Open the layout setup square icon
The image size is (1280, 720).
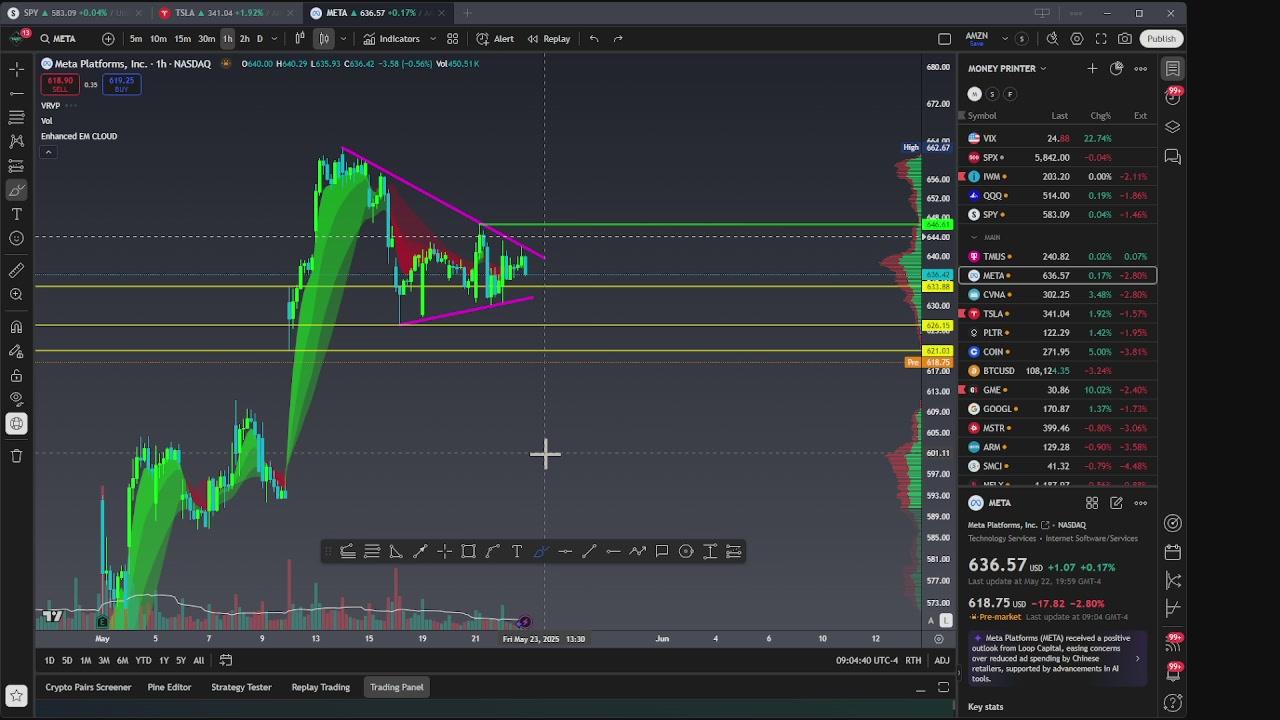945,39
